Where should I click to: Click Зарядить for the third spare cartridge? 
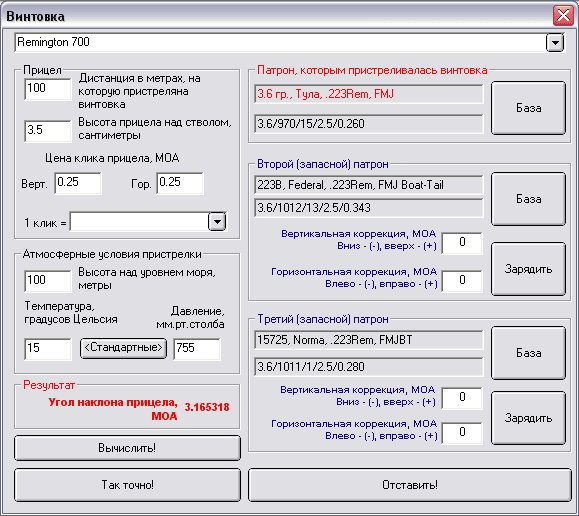(x=528, y=418)
